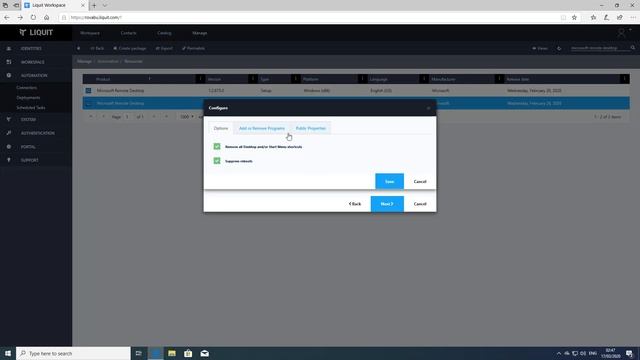Click Permalink in the toolbar

click(x=193, y=48)
